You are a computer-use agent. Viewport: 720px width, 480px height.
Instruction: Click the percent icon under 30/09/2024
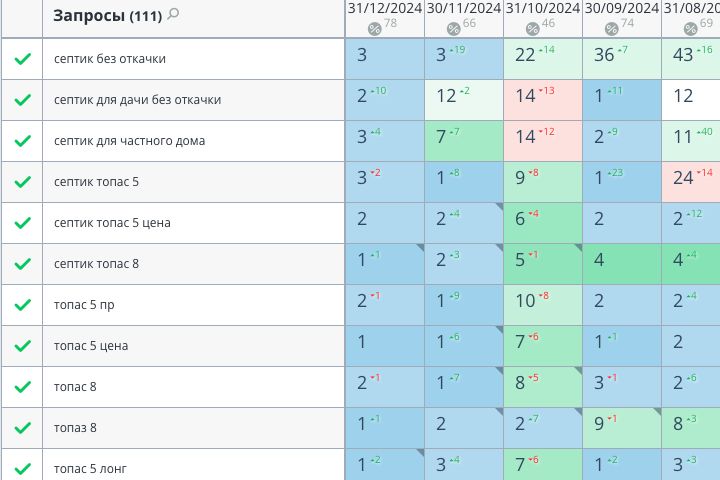[x=611, y=28]
